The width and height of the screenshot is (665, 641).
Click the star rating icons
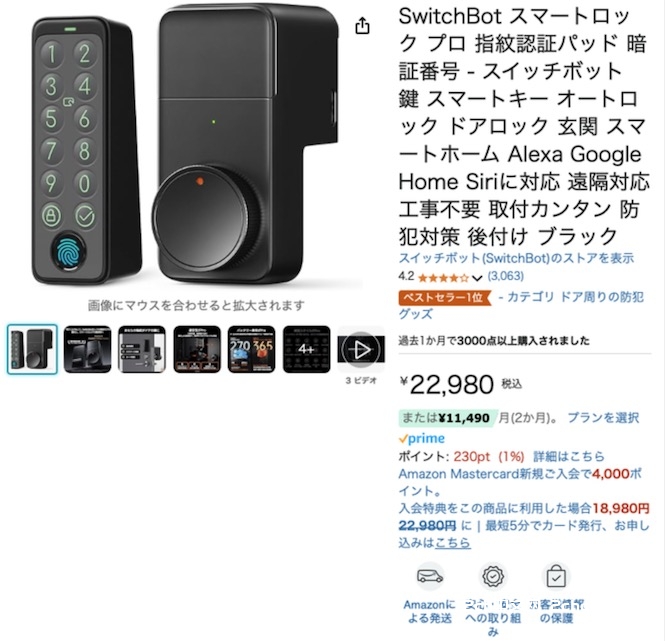[x=443, y=278]
